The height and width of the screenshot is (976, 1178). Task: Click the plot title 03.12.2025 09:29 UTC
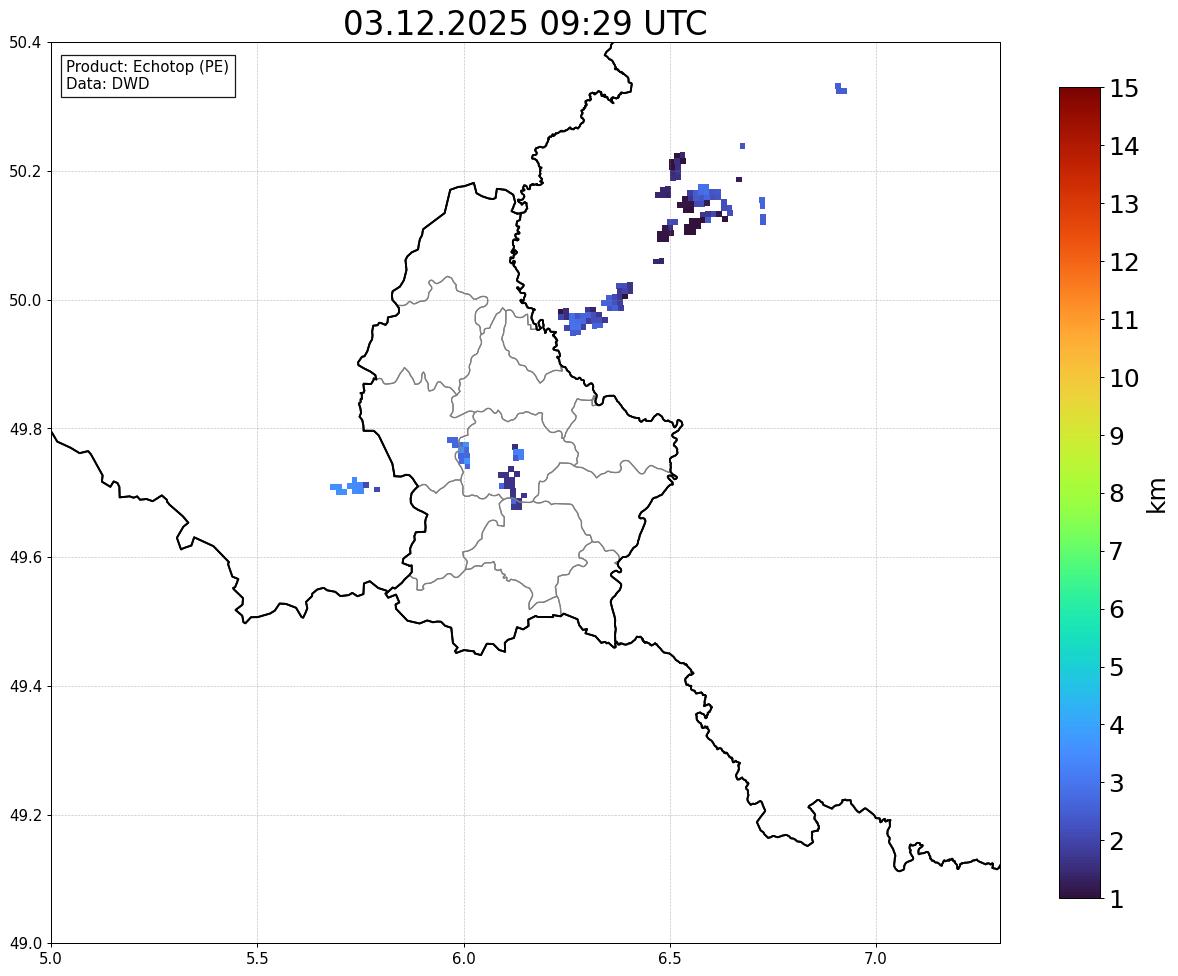pos(525,23)
